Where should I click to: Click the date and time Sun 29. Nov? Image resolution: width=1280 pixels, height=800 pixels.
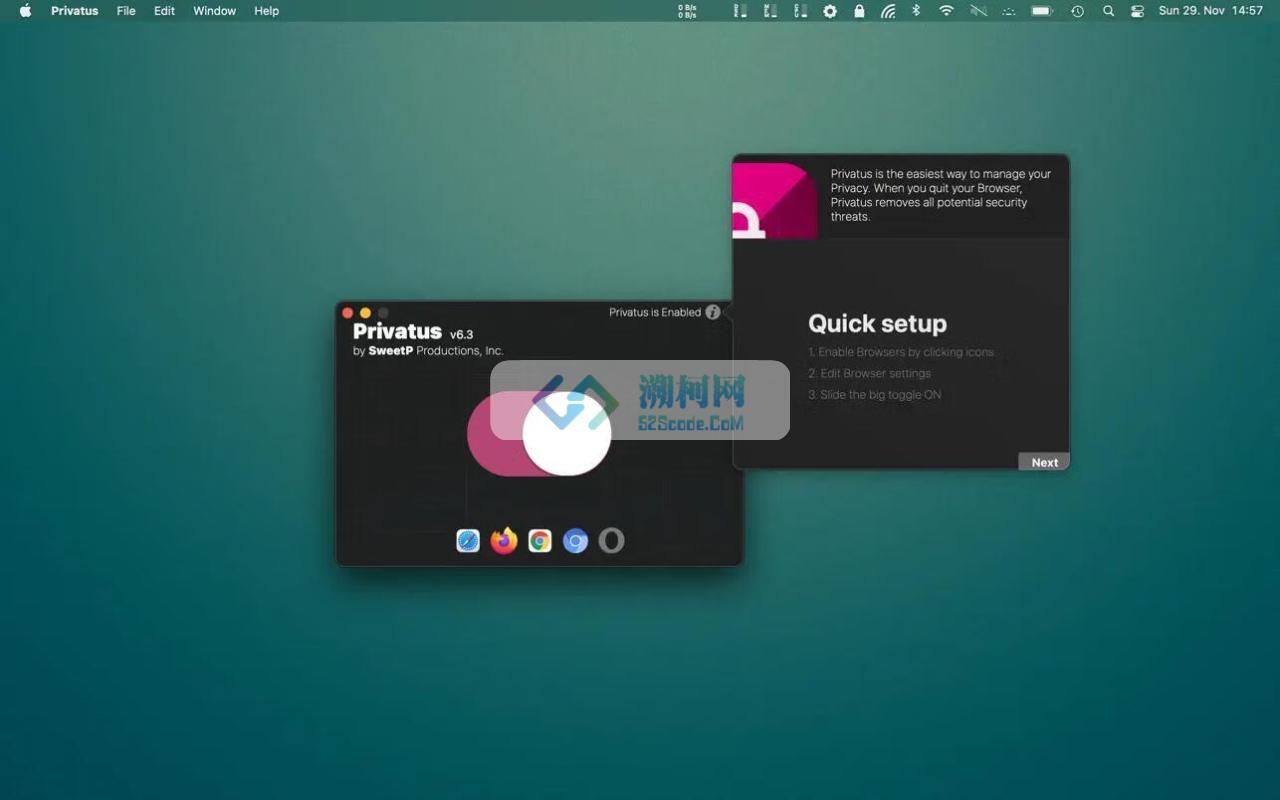pos(1210,11)
